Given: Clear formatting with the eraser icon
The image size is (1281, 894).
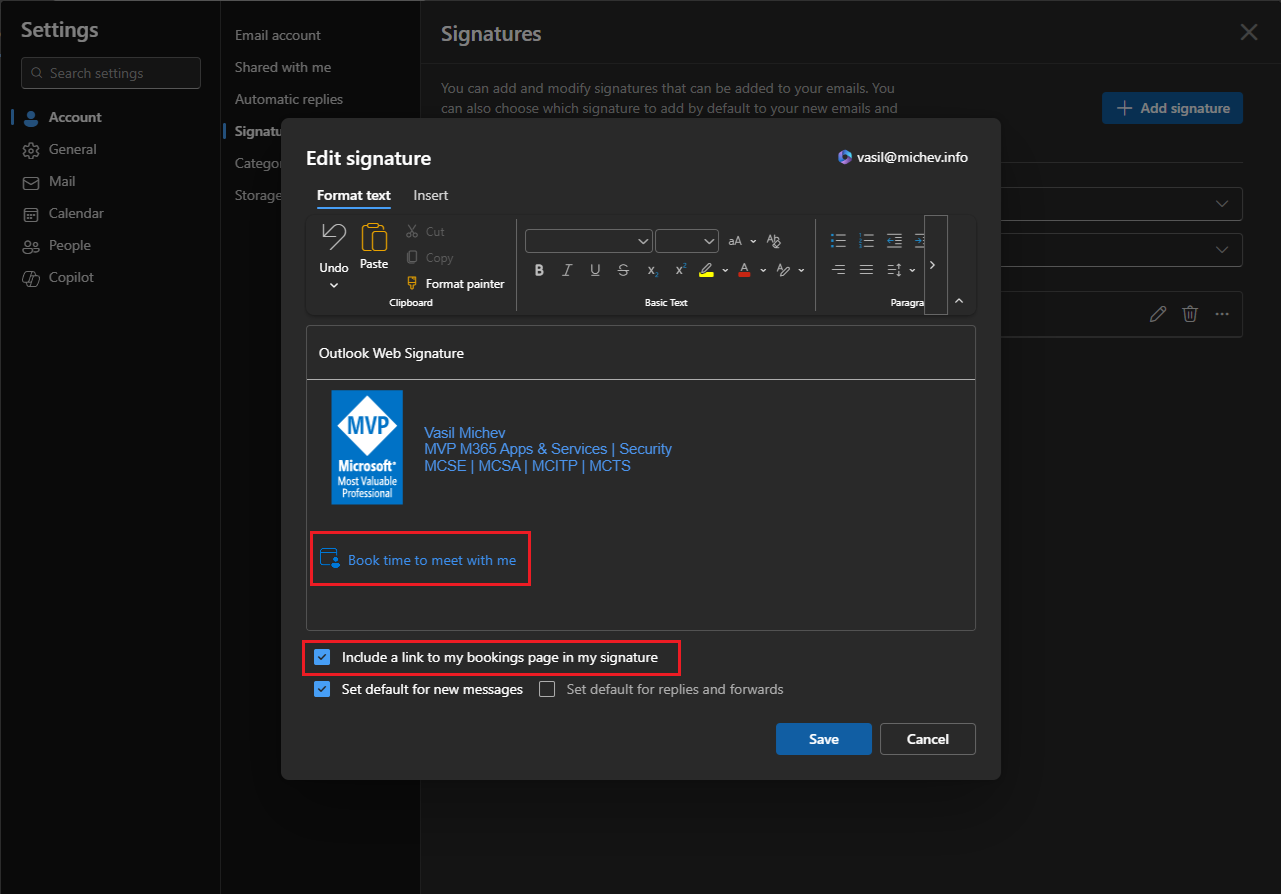Looking at the screenshot, I should pos(773,241).
